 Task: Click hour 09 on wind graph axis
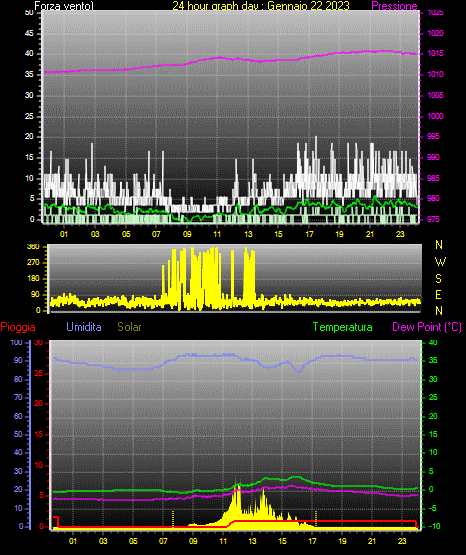click(187, 234)
